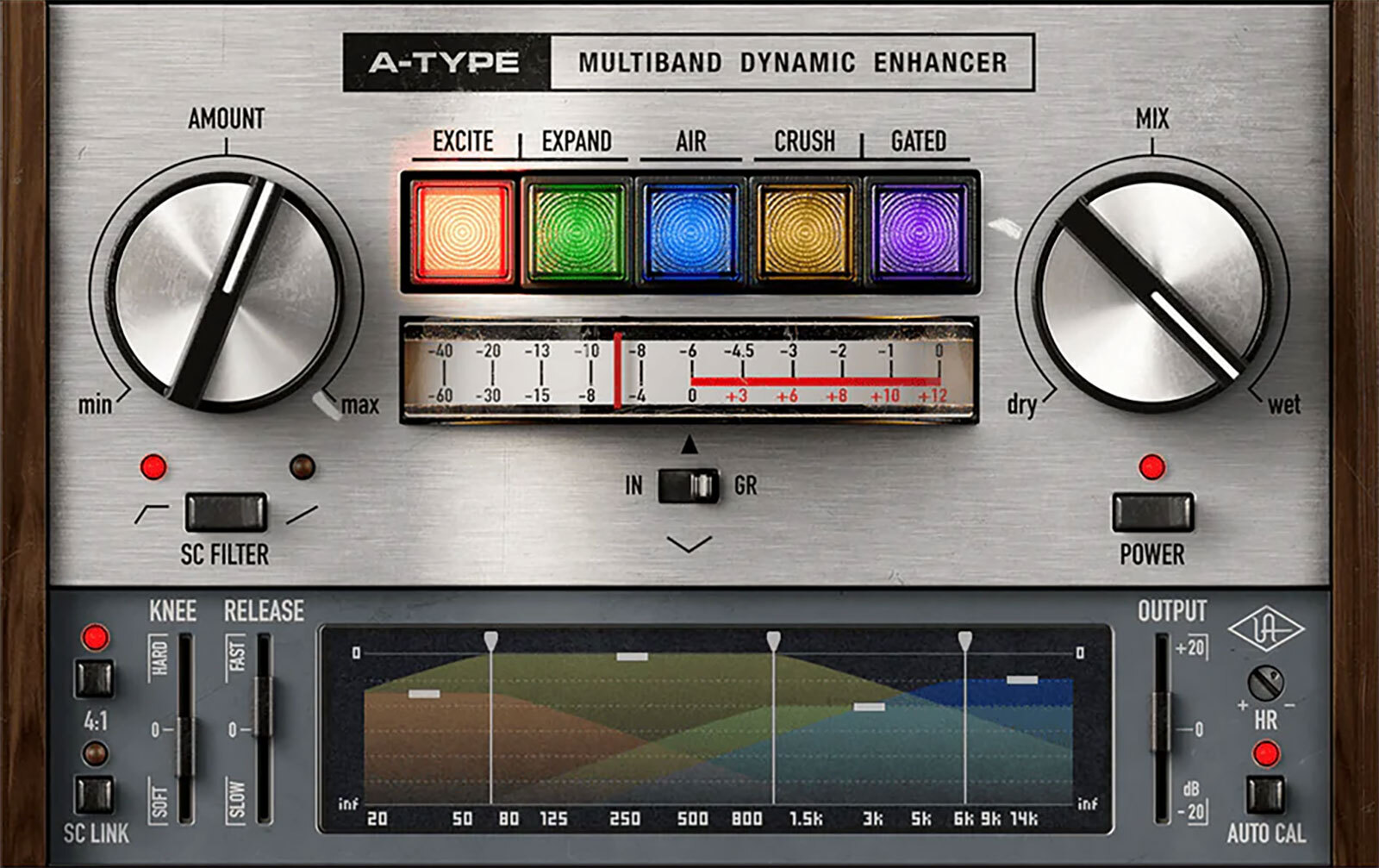Screen dimensions: 1379x868
Task: Click the Universal Audio logo
Action: tap(1265, 629)
